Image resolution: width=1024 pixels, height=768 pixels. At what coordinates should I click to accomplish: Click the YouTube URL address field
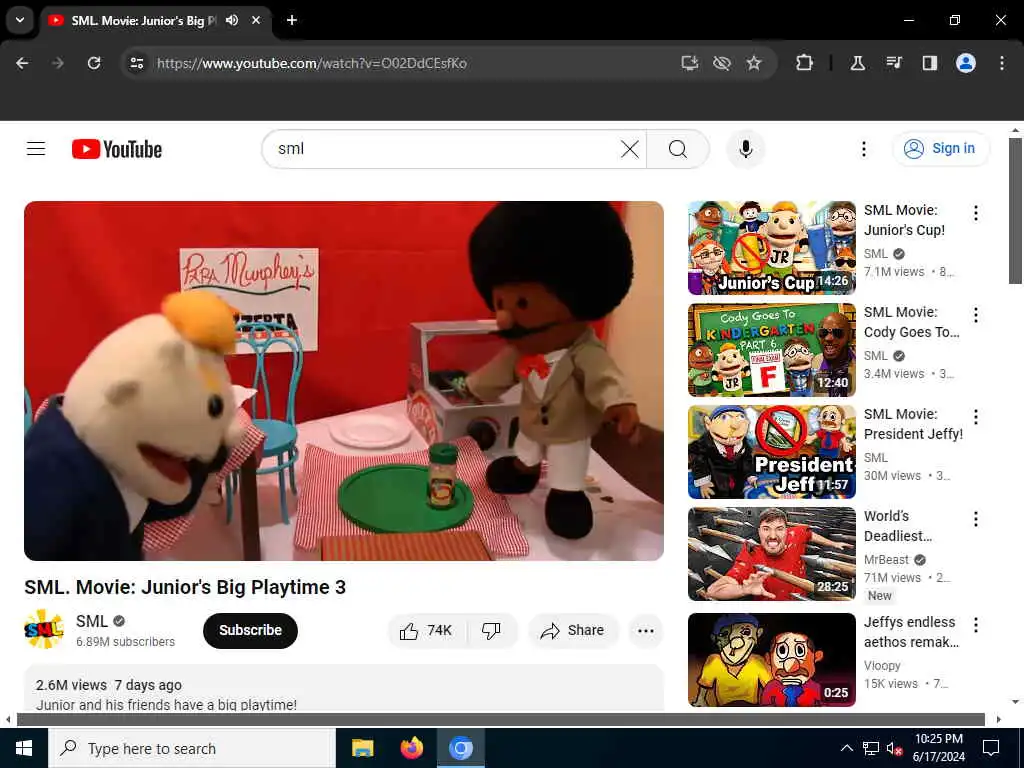click(x=312, y=63)
